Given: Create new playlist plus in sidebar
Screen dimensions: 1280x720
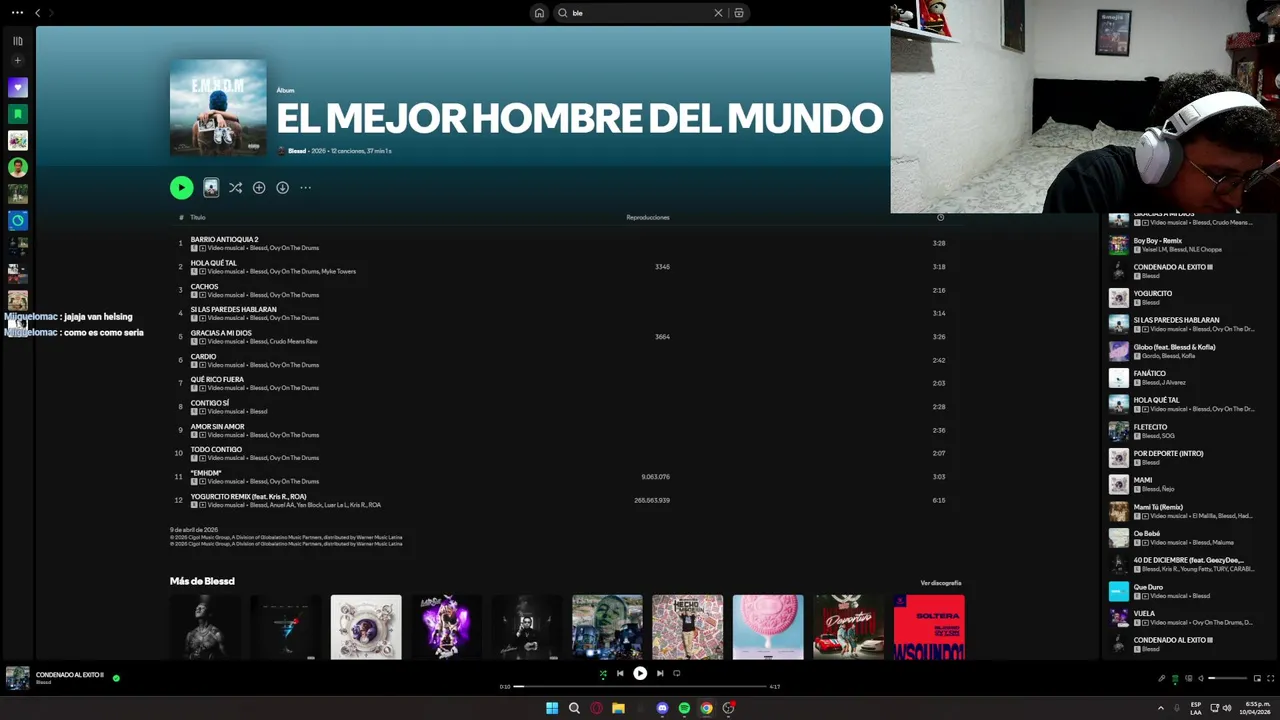Looking at the screenshot, I should (17, 61).
